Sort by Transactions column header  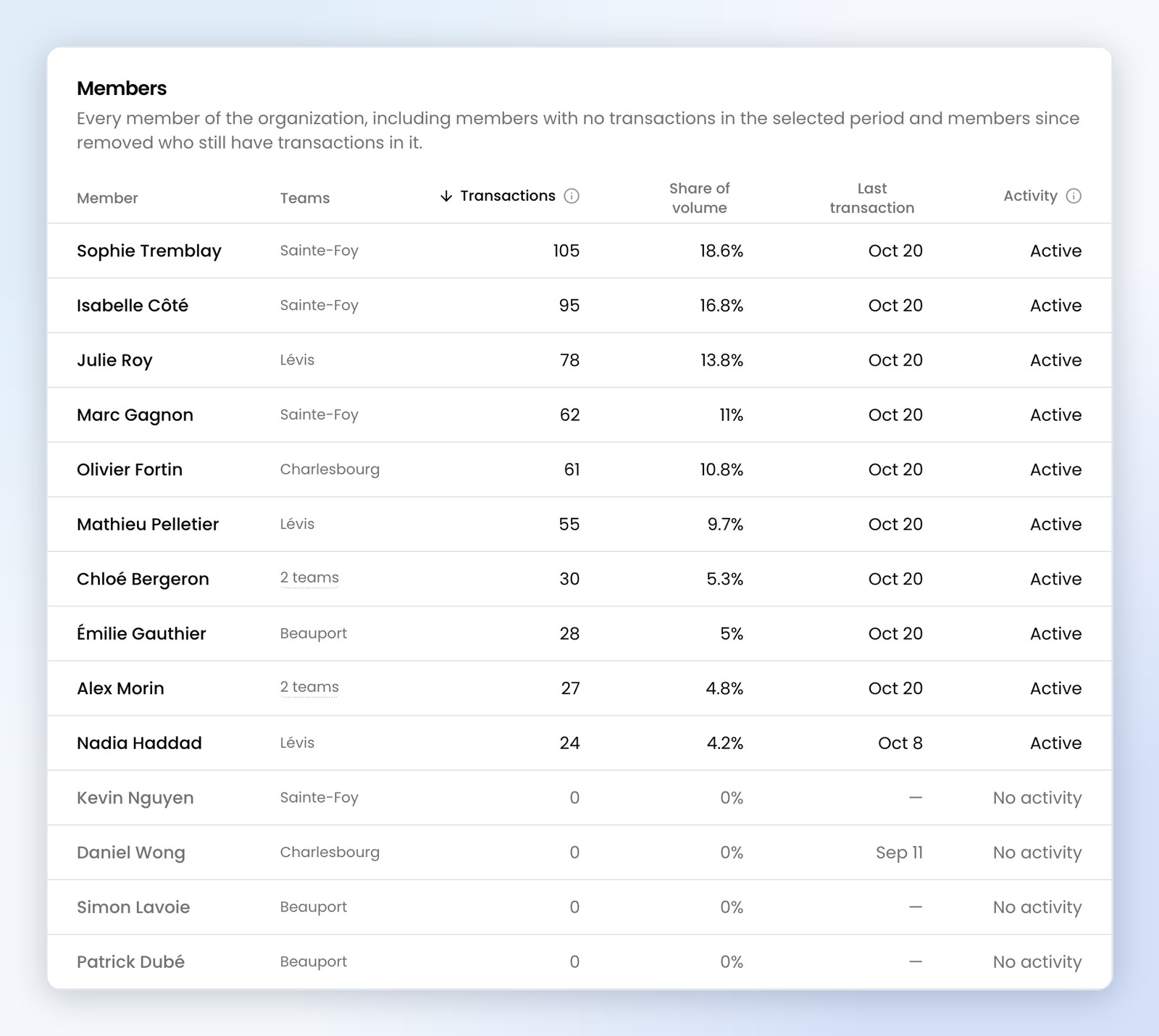pyautogui.click(x=508, y=196)
